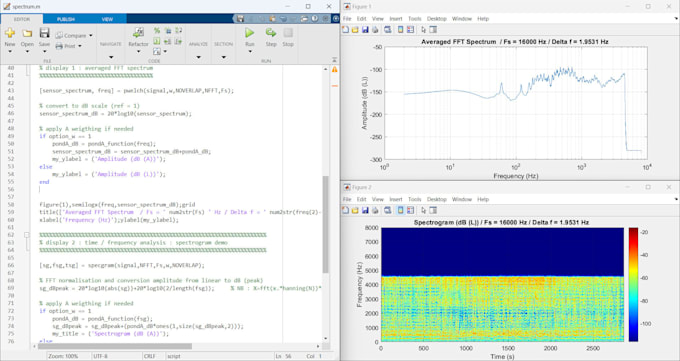The image size is (680, 361).
Task: Click Zoom: 100% in status bar
Action: [x=63, y=356]
